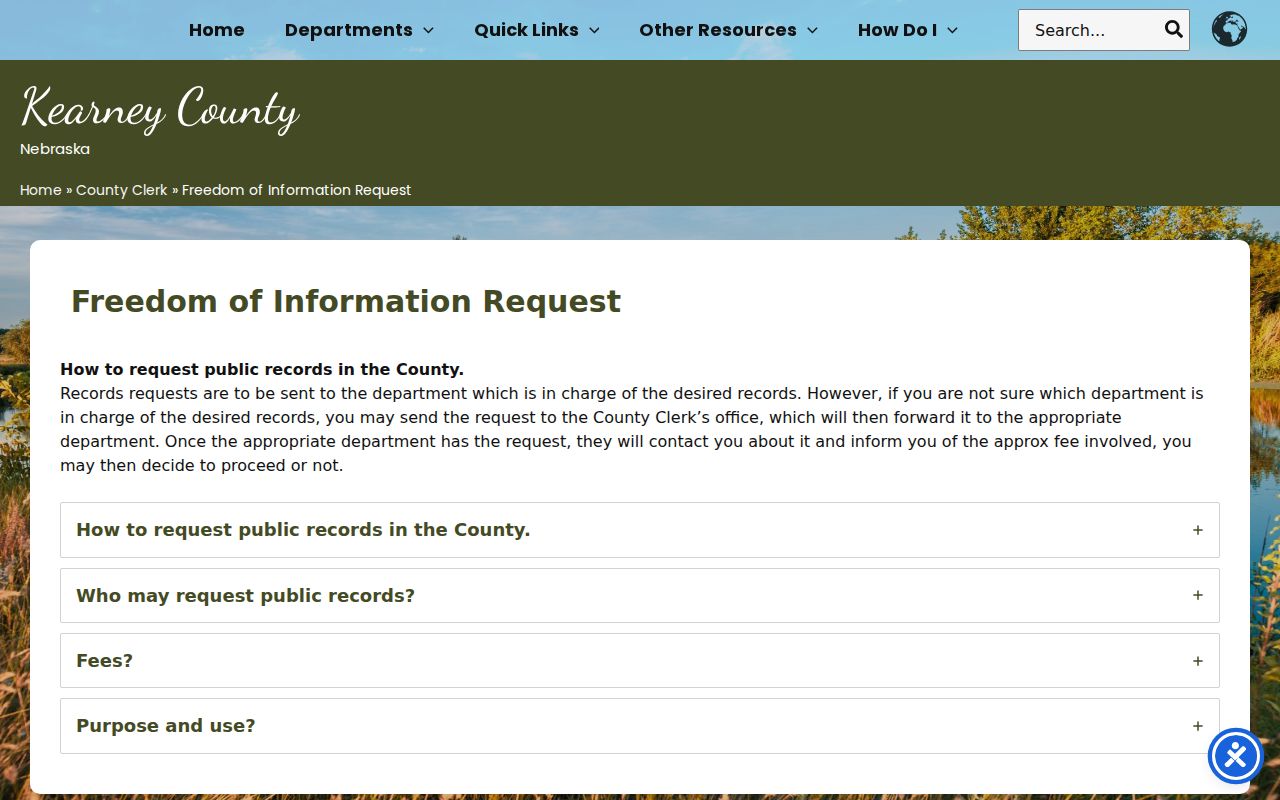The height and width of the screenshot is (800, 1280).
Task: Expand Who may request public records section
Action: pyautogui.click(x=640, y=595)
